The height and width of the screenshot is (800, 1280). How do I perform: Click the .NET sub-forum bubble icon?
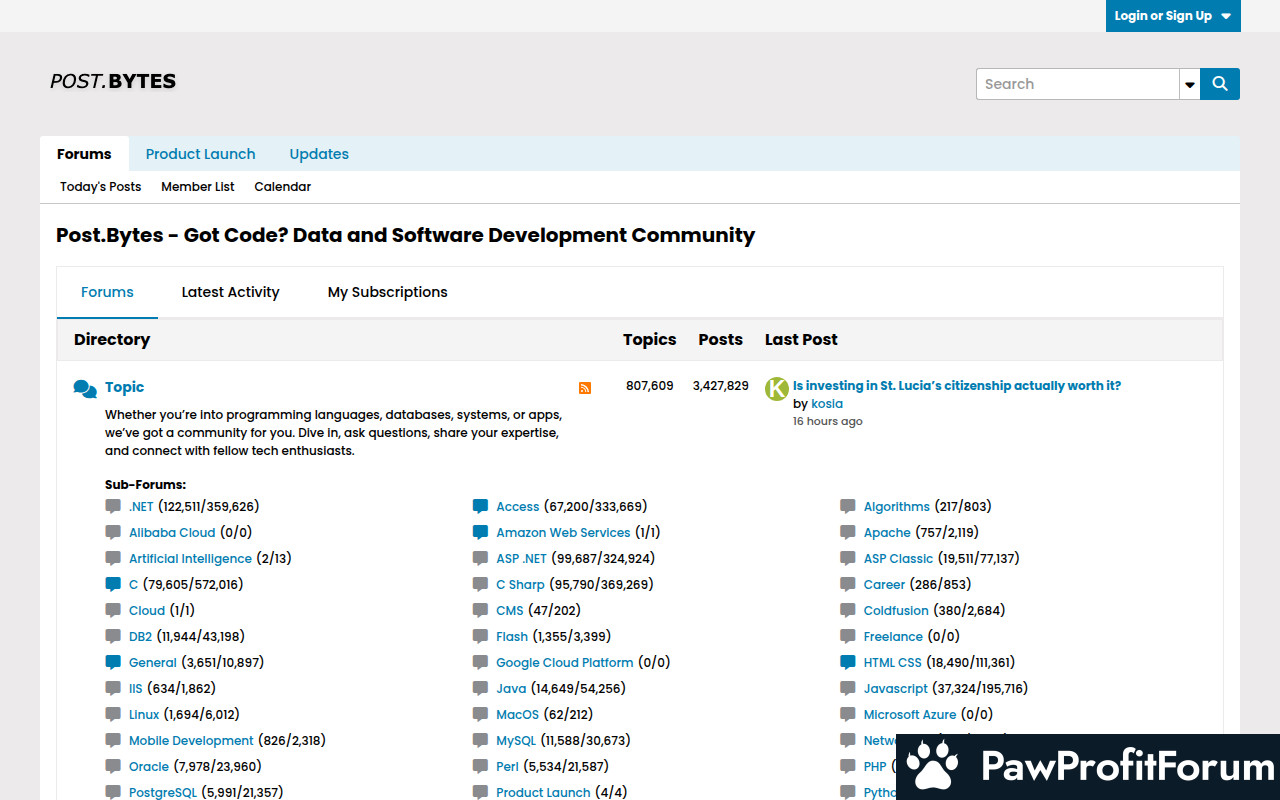[113, 506]
